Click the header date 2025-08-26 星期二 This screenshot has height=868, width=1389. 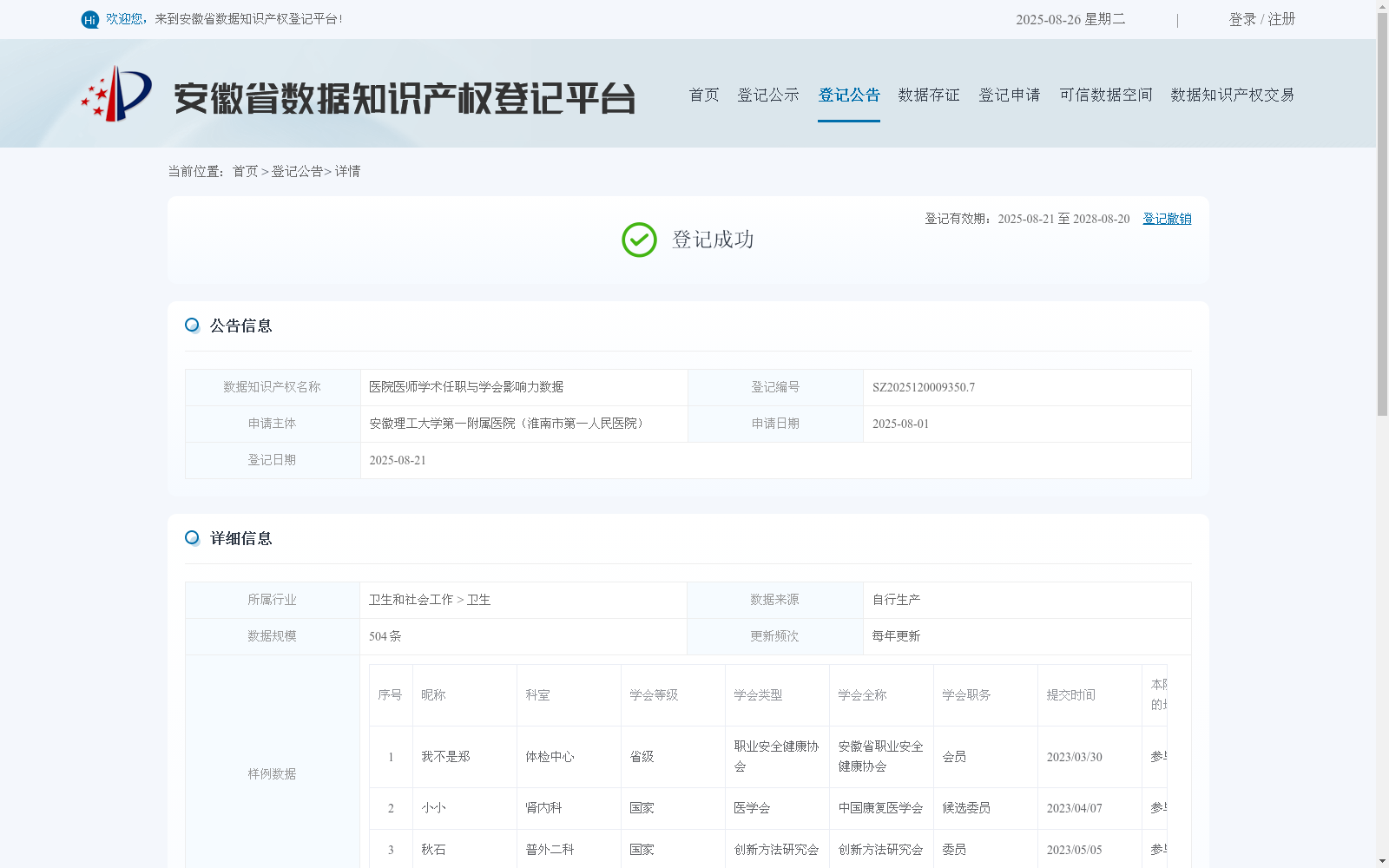(x=1070, y=19)
